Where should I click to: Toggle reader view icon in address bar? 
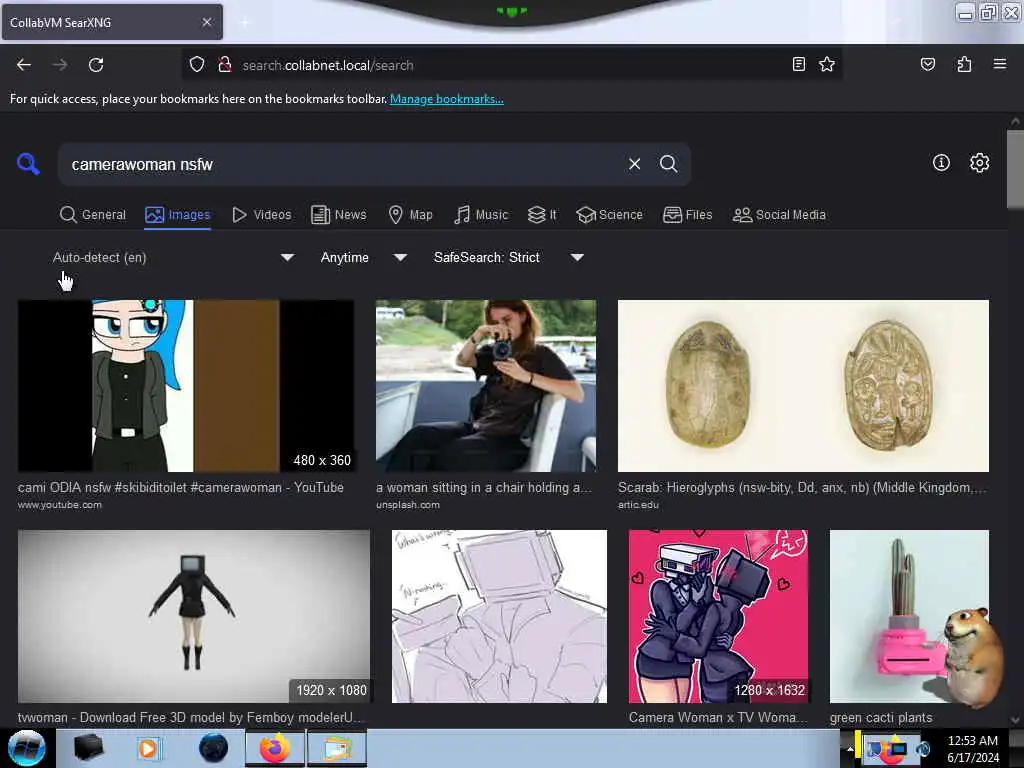pyautogui.click(x=798, y=64)
